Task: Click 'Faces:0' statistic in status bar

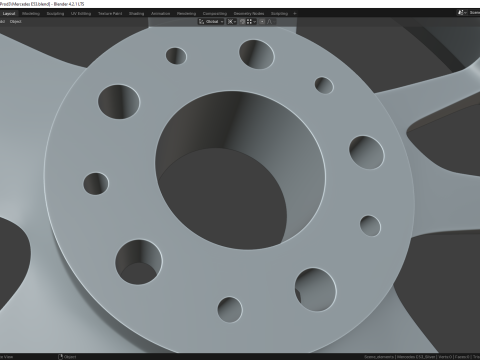Action: 462,357
